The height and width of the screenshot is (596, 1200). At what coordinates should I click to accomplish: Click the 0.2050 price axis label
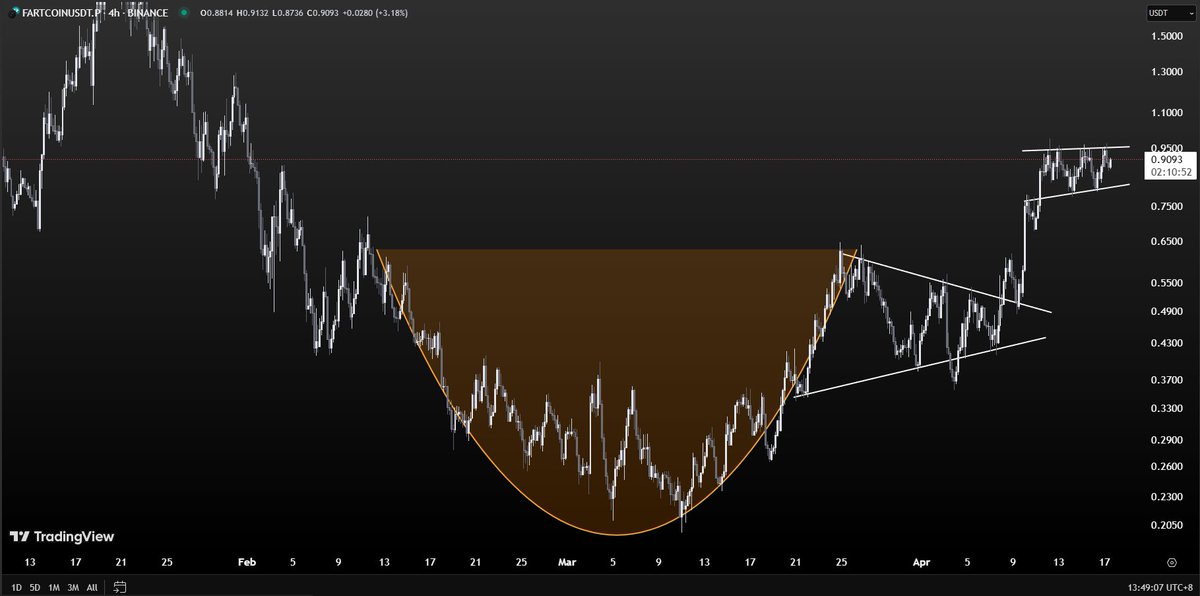point(1167,526)
